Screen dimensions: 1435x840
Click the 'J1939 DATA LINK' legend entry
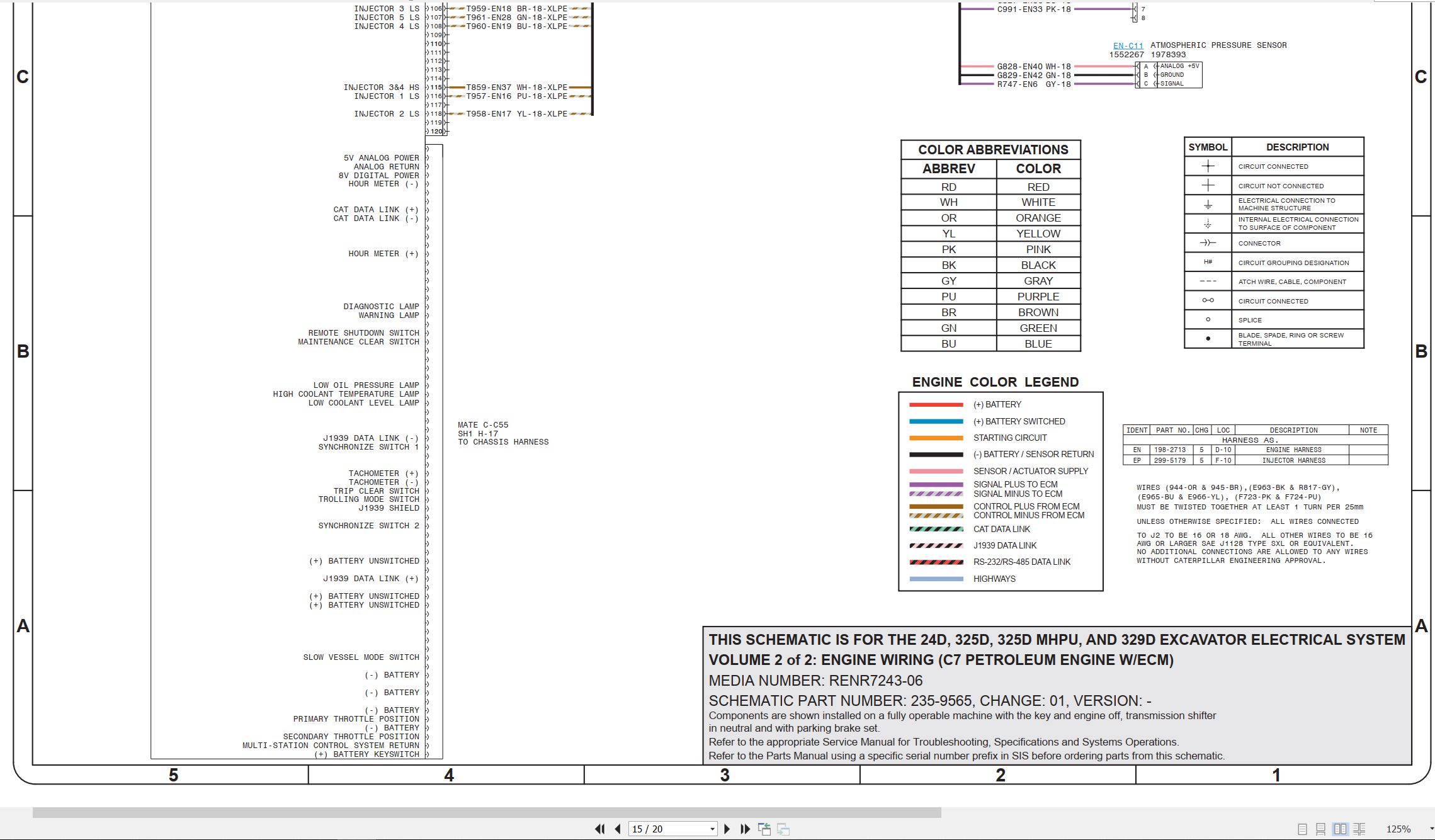(x=1004, y=545)
